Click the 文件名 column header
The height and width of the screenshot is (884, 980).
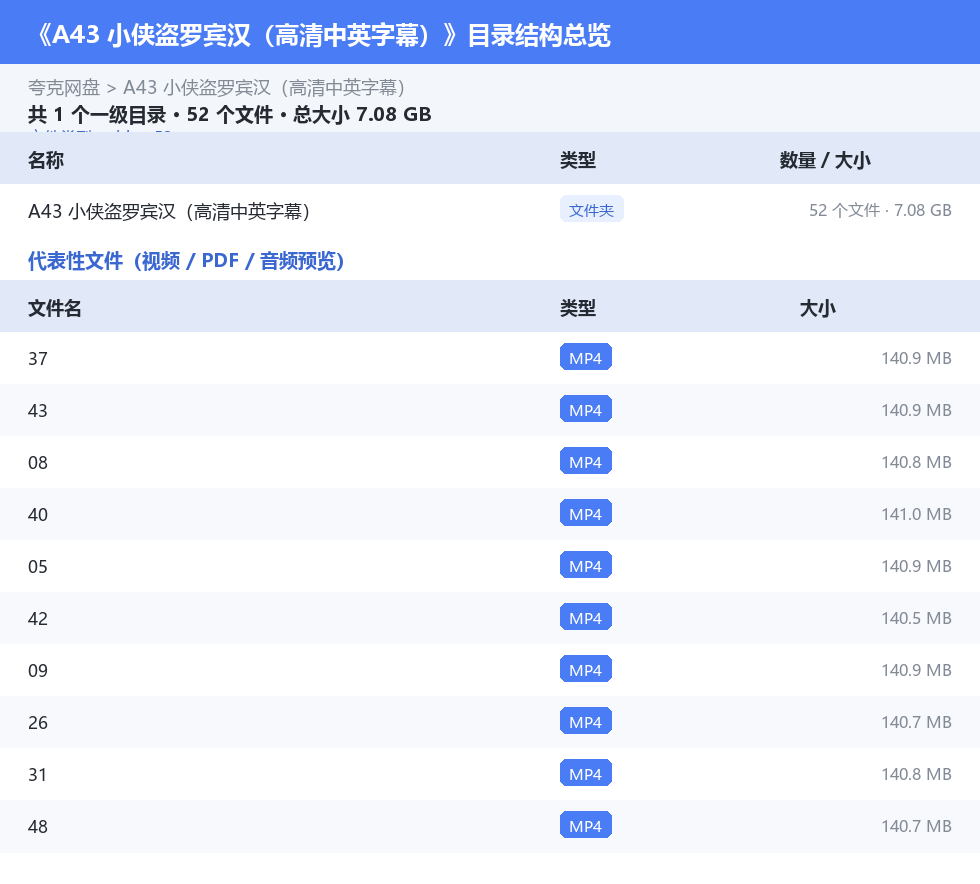click(x=55, y=308)
